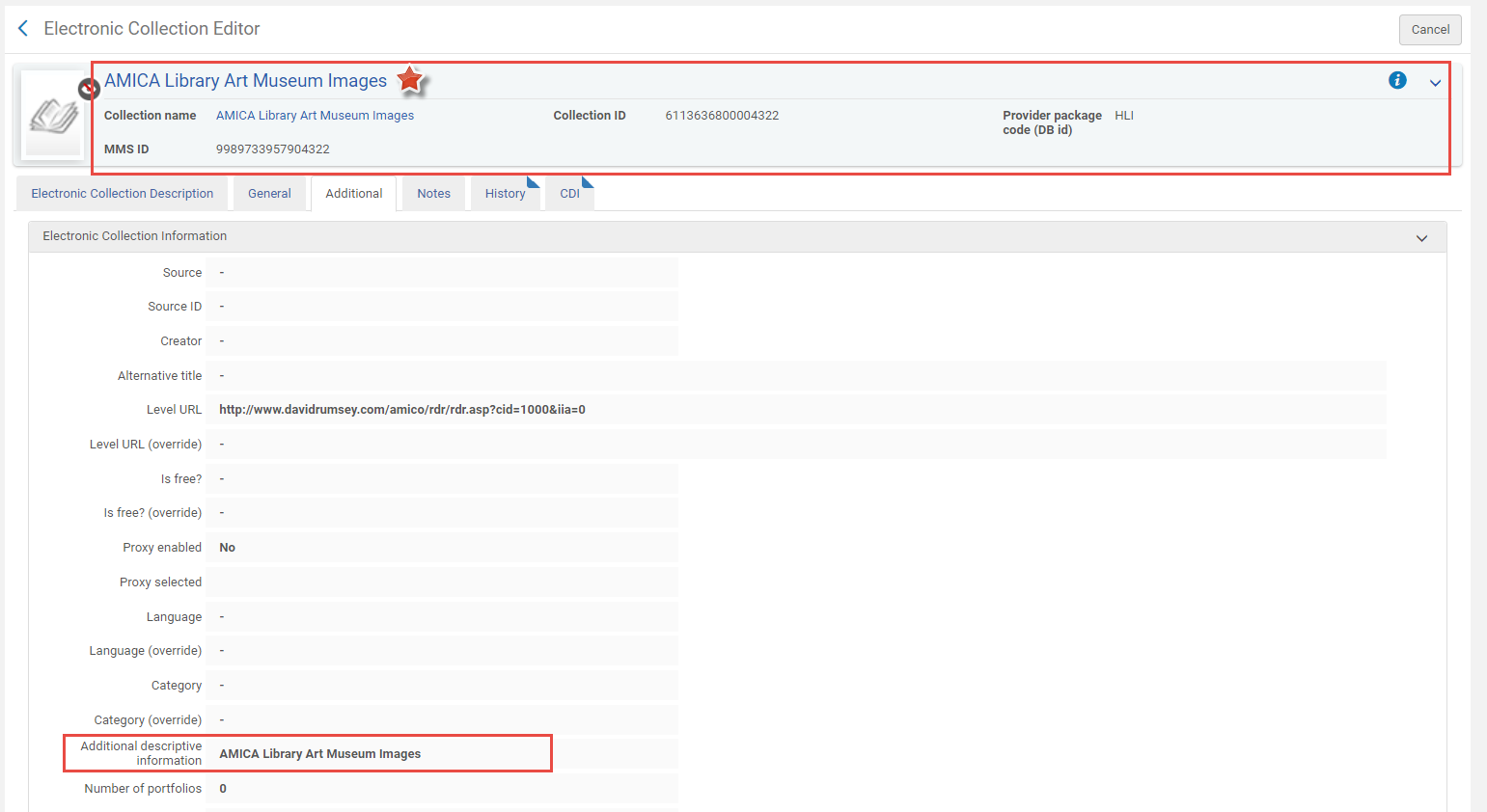This screenshot has height=812, width=1487.
Task: Click the Language (override) label
Action: (x=146, y=651)
